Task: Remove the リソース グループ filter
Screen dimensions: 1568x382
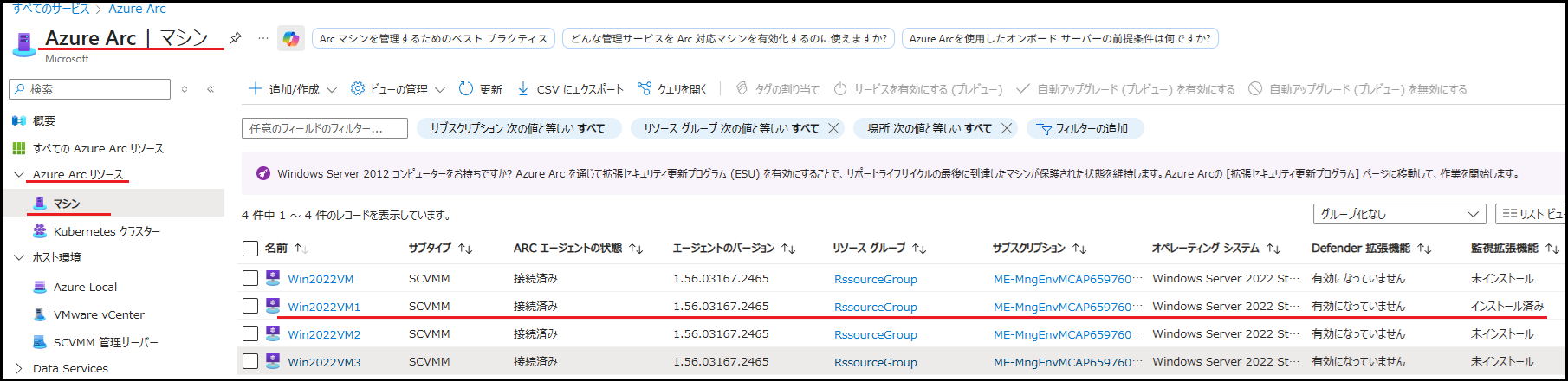Action: (833, 128)
